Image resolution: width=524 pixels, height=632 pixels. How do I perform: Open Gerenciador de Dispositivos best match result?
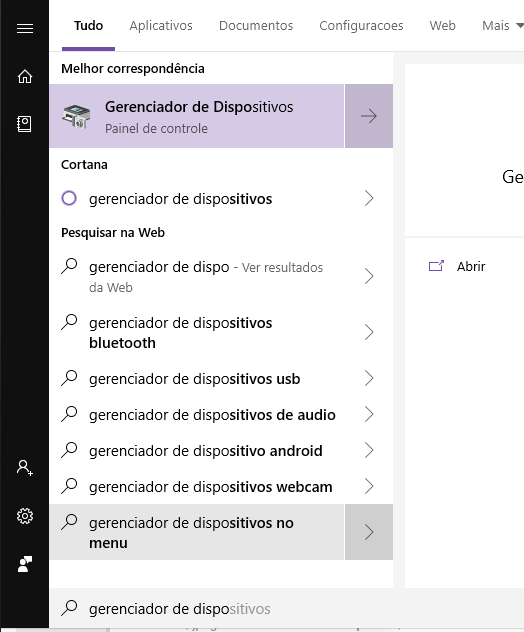(x=197, y=116)
